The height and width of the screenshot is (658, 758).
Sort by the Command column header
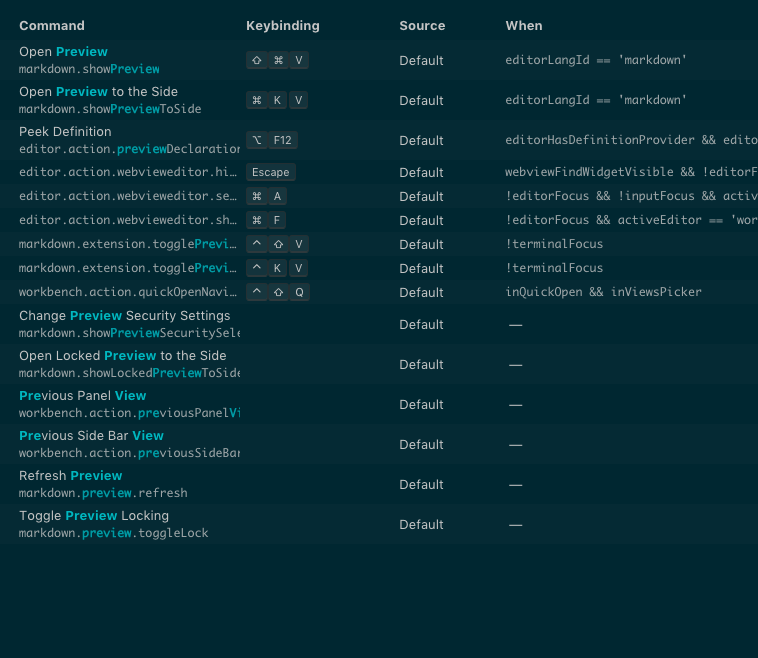pos(52,26)
